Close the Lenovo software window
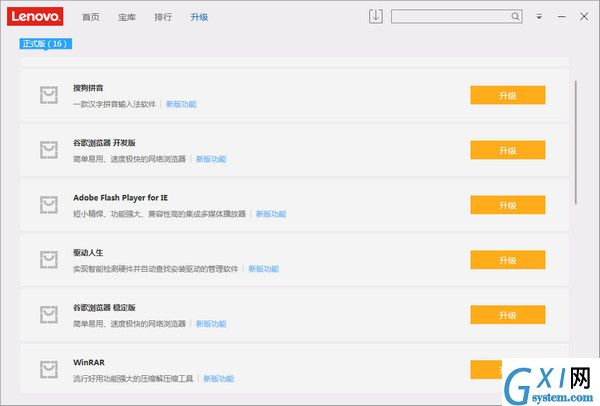600x406 pixels. pyautogui.click(x=584, y=16)
